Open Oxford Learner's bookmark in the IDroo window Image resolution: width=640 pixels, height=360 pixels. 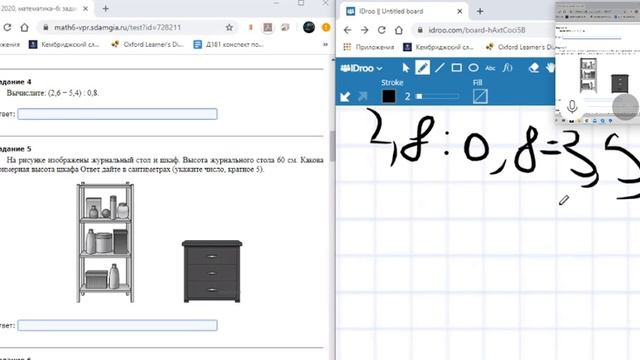point(520,47)
